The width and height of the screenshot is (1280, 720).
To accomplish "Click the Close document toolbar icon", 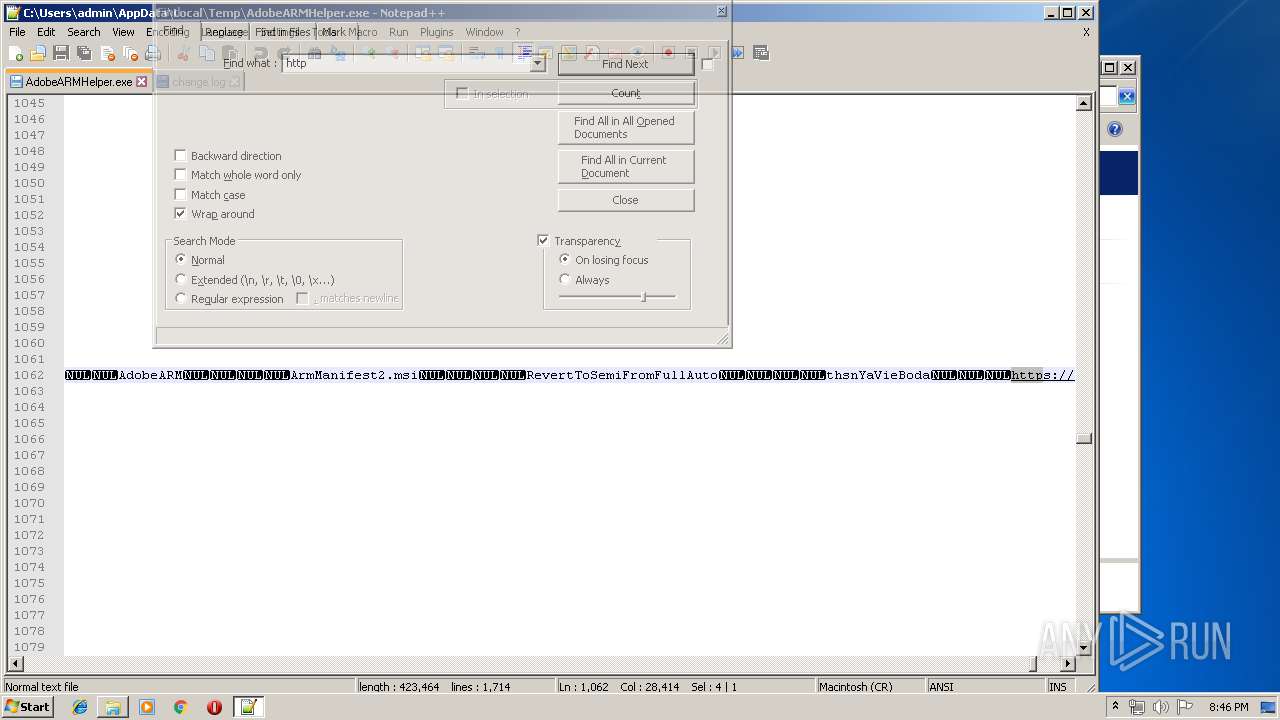I will (107, 53).
